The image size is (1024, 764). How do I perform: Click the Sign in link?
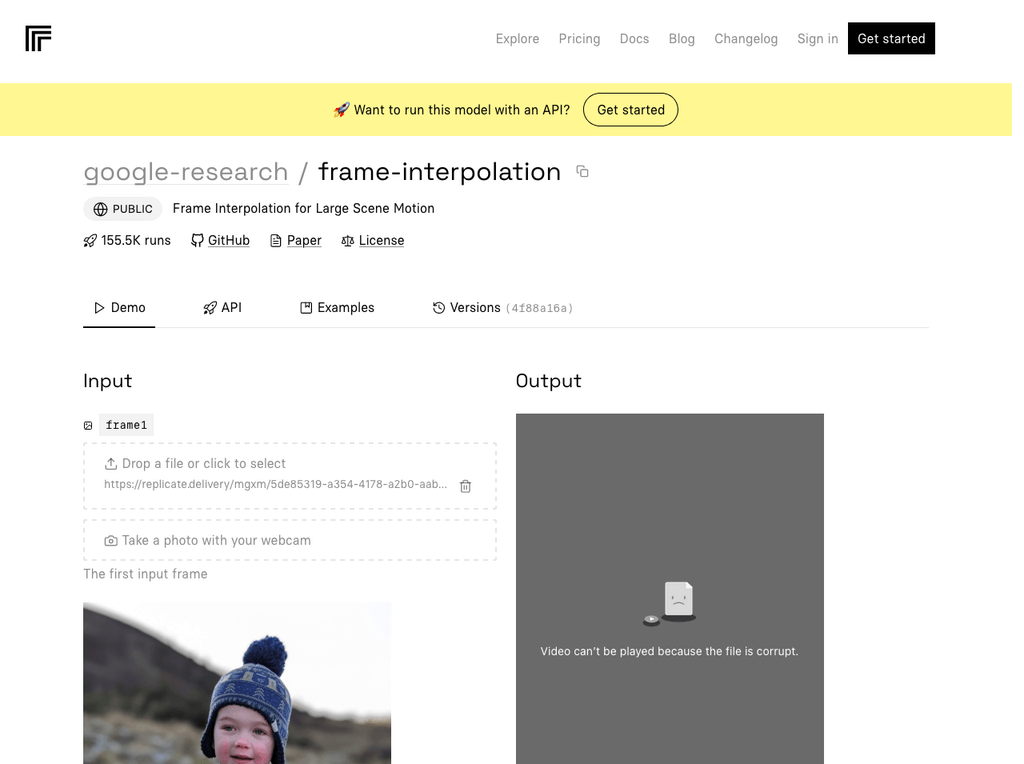coord(818,39)
